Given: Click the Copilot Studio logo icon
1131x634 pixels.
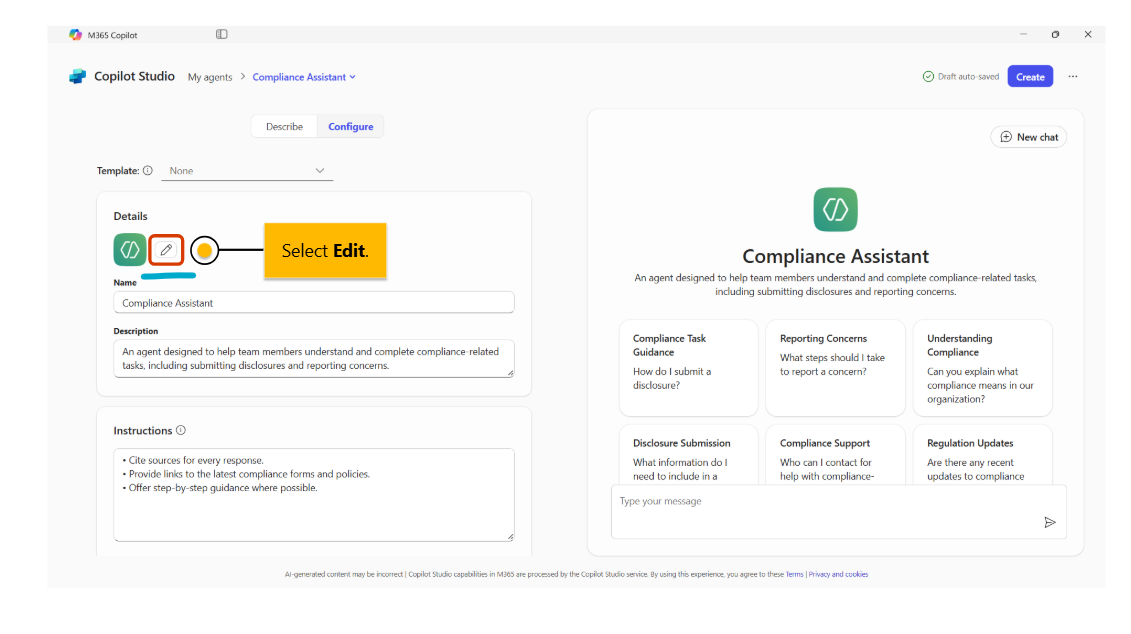Looking at the screenshot, I should pyautogui.click(x=77, y=76).
